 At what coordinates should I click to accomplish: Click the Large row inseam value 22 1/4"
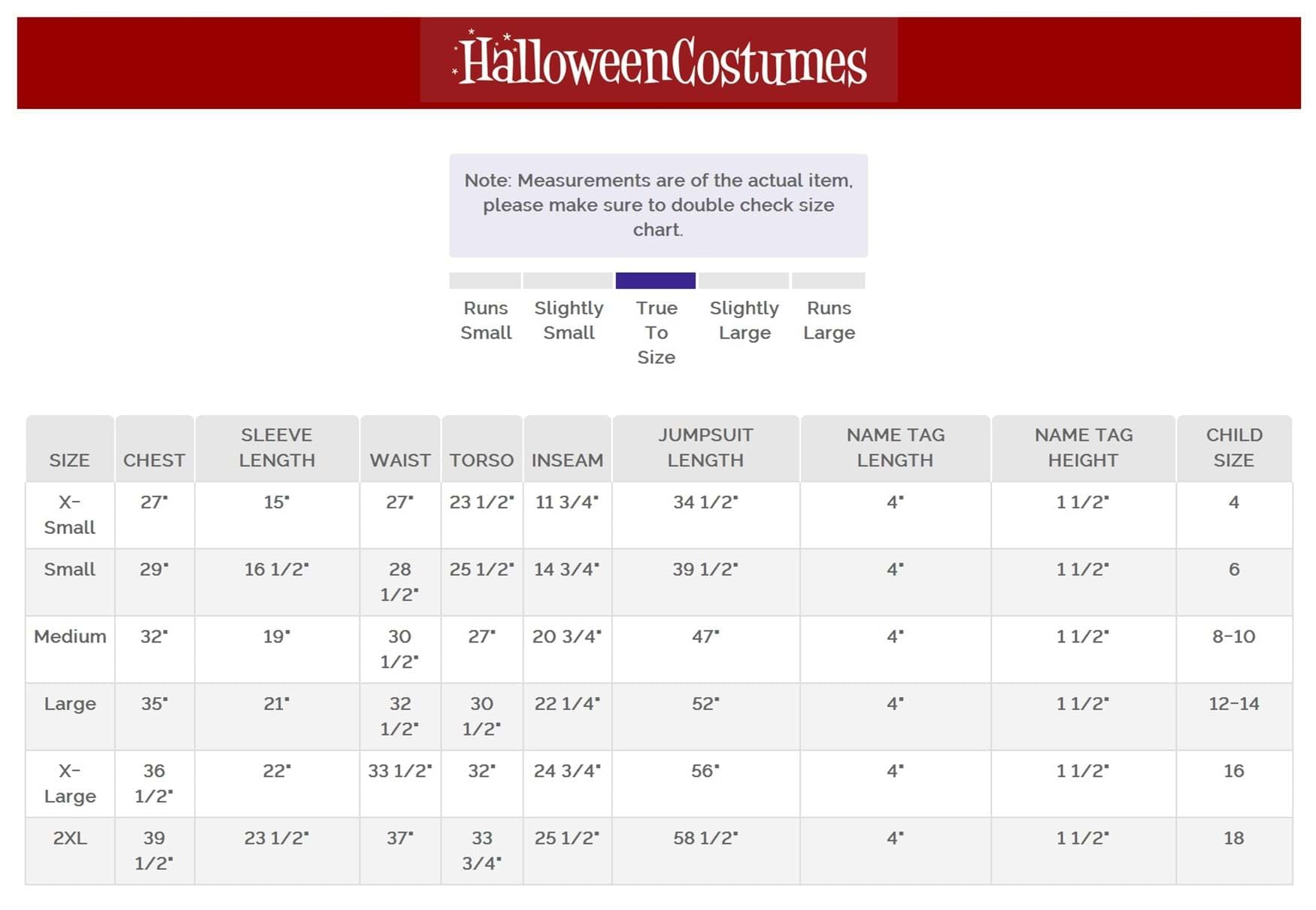567,704
